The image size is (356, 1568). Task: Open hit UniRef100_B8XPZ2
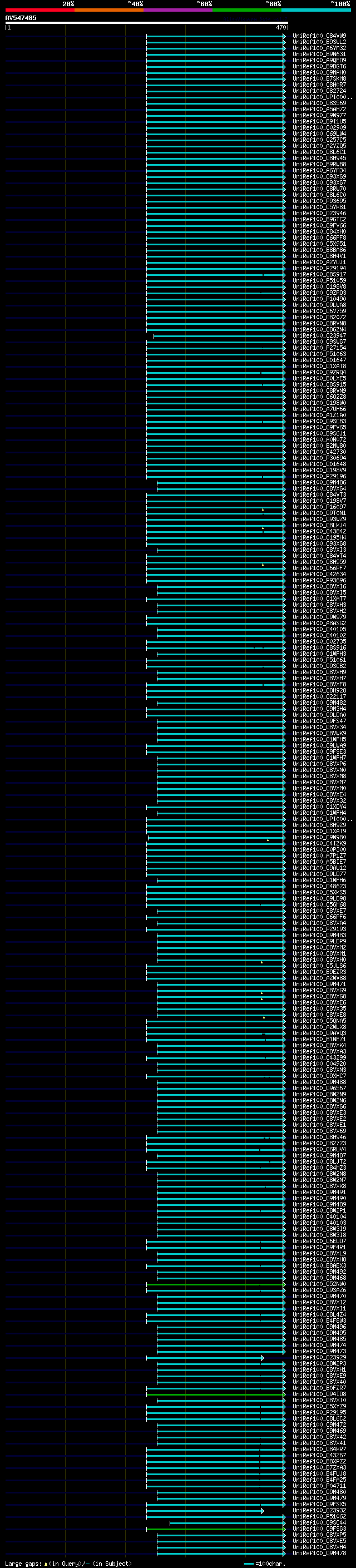pyautogui.click(x=319, y=1461)
